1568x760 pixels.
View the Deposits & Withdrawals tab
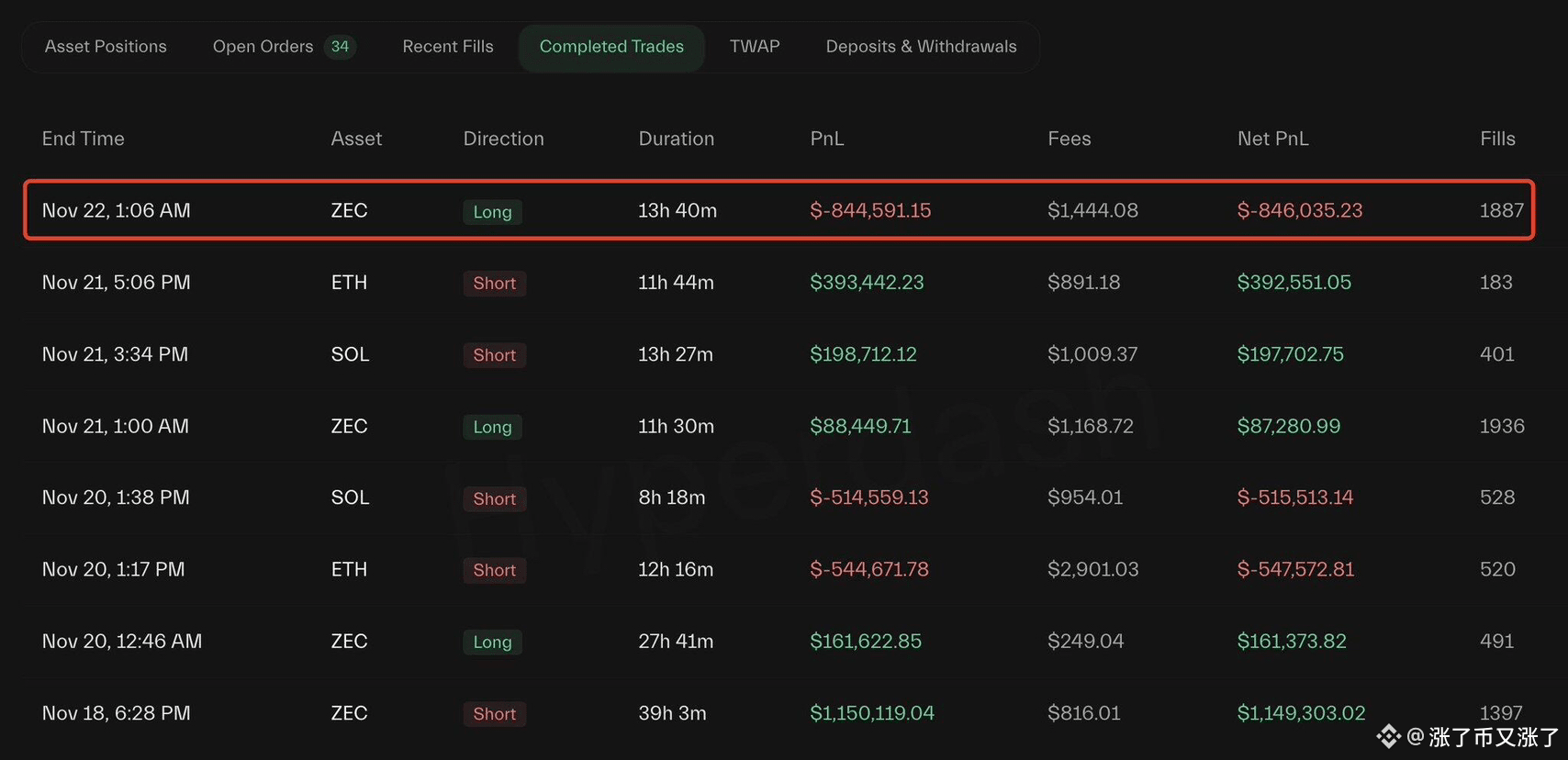921,47
